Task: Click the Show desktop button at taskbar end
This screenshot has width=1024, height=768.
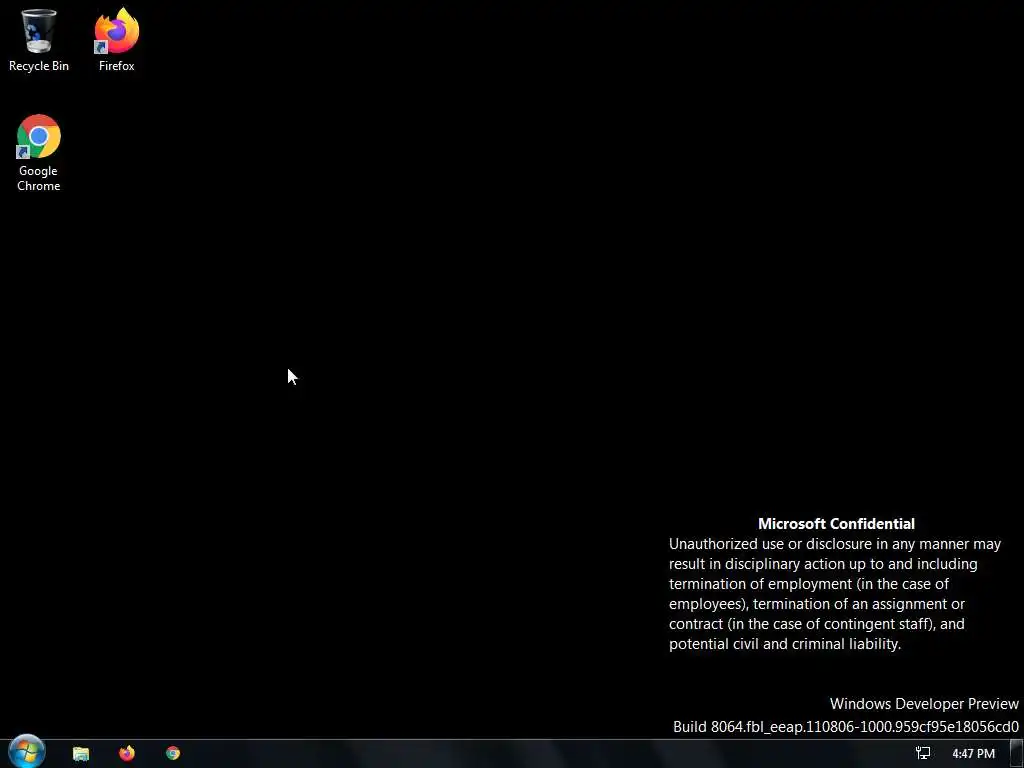Action: pos(1016,754)
